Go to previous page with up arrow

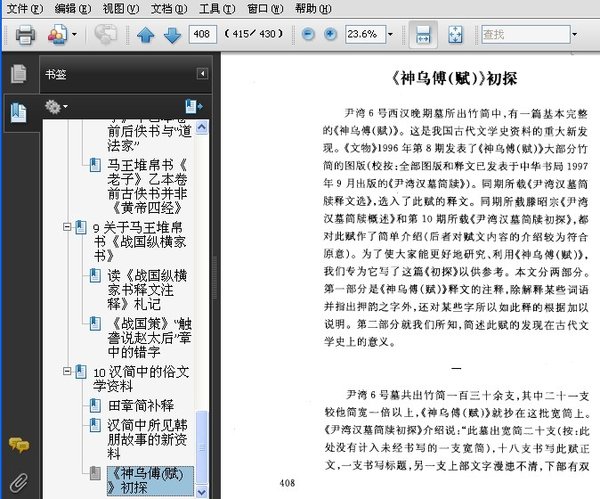point(146,35)
